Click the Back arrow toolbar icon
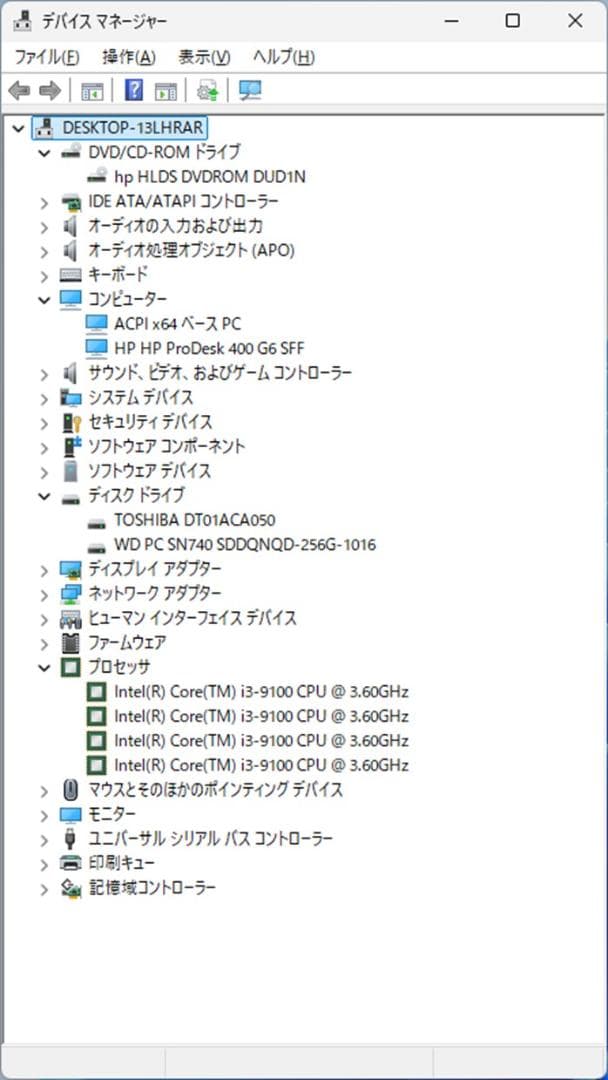 point(19,90)
